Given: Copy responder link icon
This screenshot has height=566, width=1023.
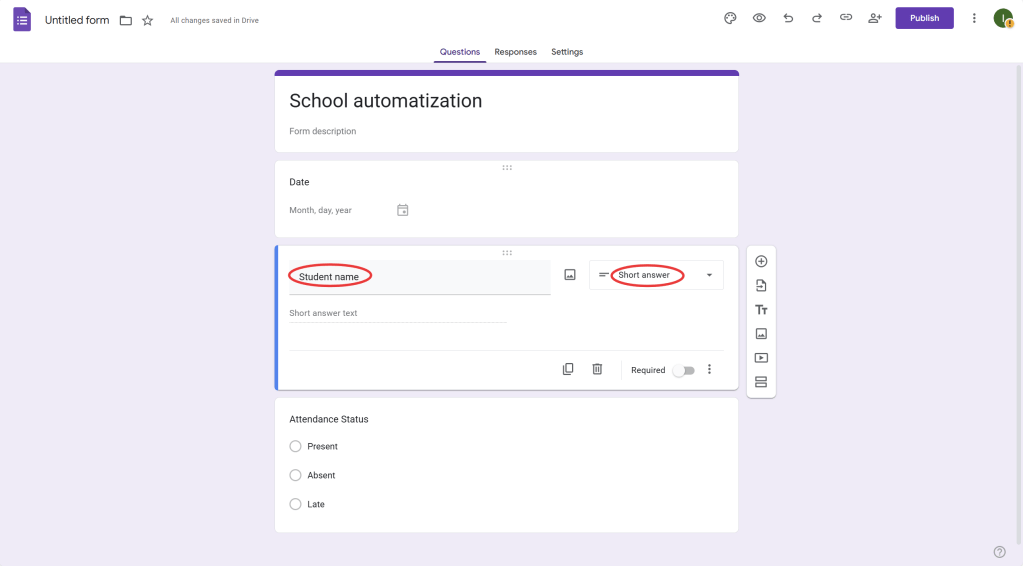Looking at the screenshot, I should [846, 18].
